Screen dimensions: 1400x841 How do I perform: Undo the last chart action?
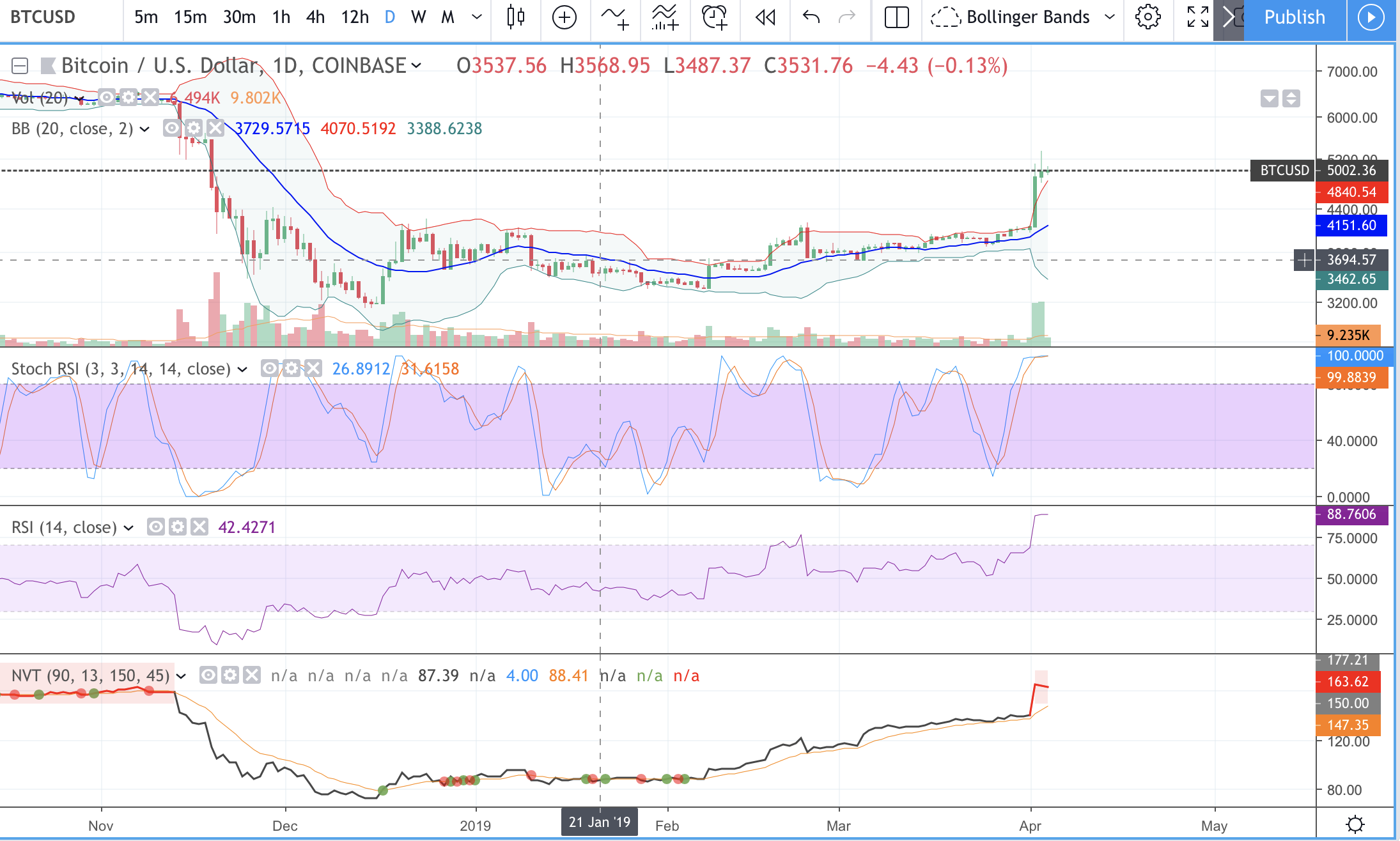(809, 17)
